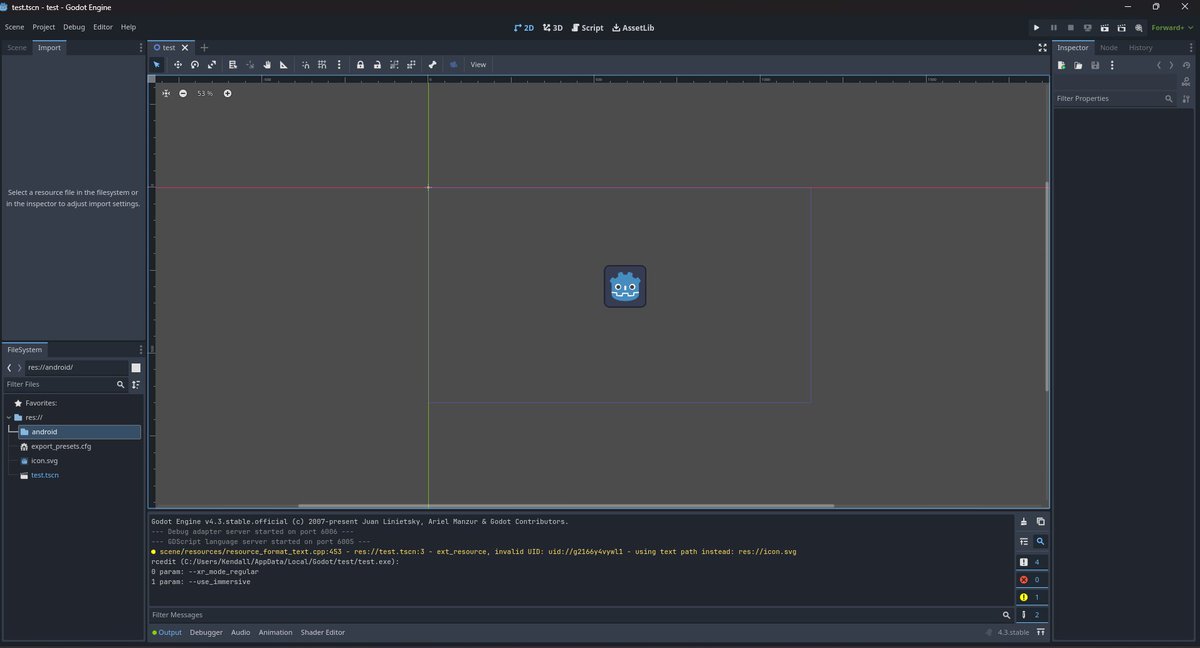1200x648 pixels.
Task: Reset zoom by clicking 53 %
Action: (205, 93)
